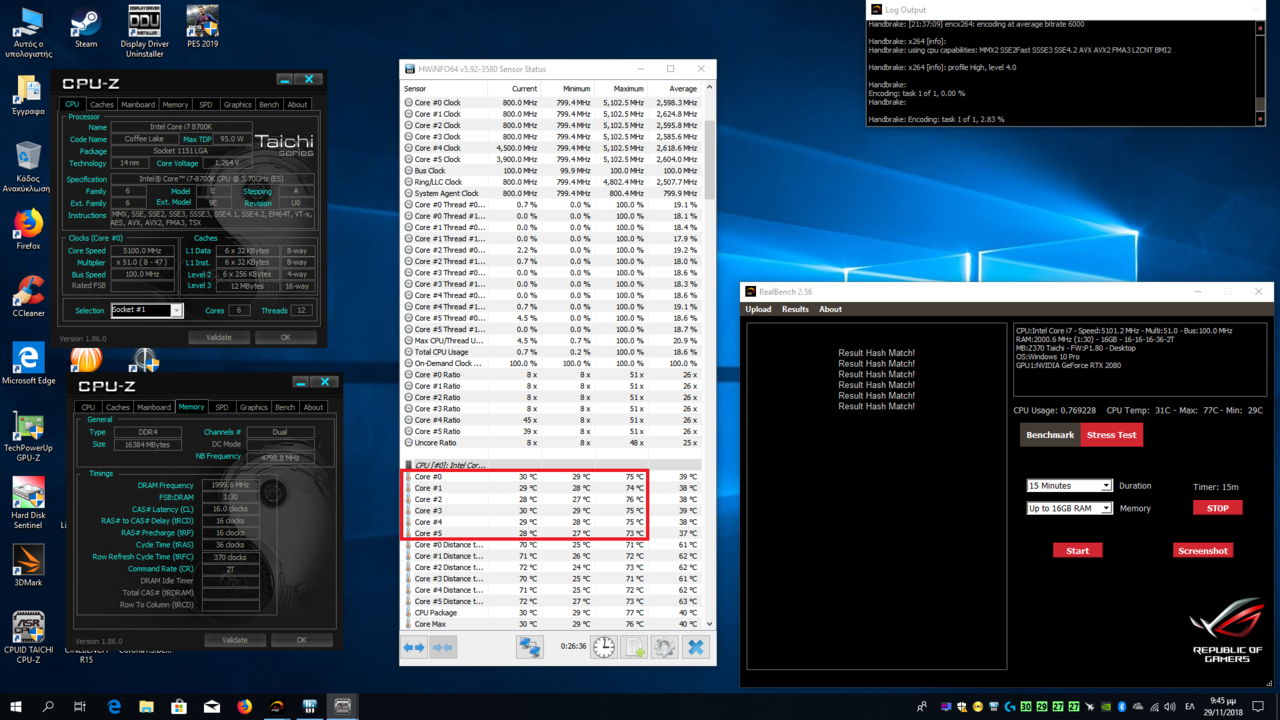Screen dimensions: 1280x720
Task: Open TechPowerUp GPU-Z desktop shortcut
Action: 28,438
